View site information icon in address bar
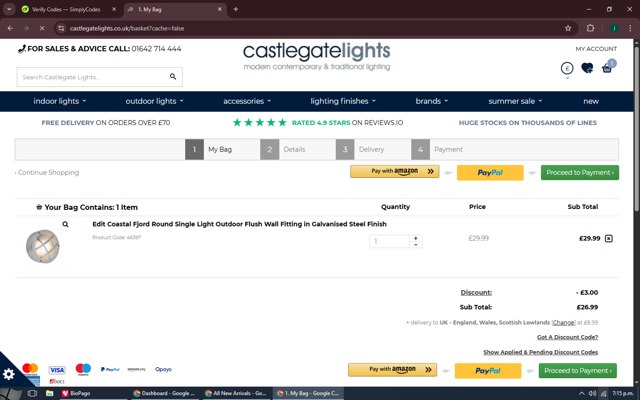The image size is (640, 400). (61, 28)
